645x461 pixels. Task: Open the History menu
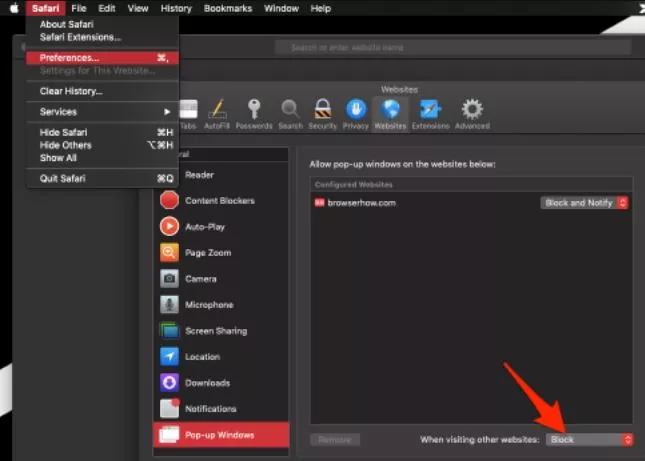pyautogui.click(x=176, y=8)
